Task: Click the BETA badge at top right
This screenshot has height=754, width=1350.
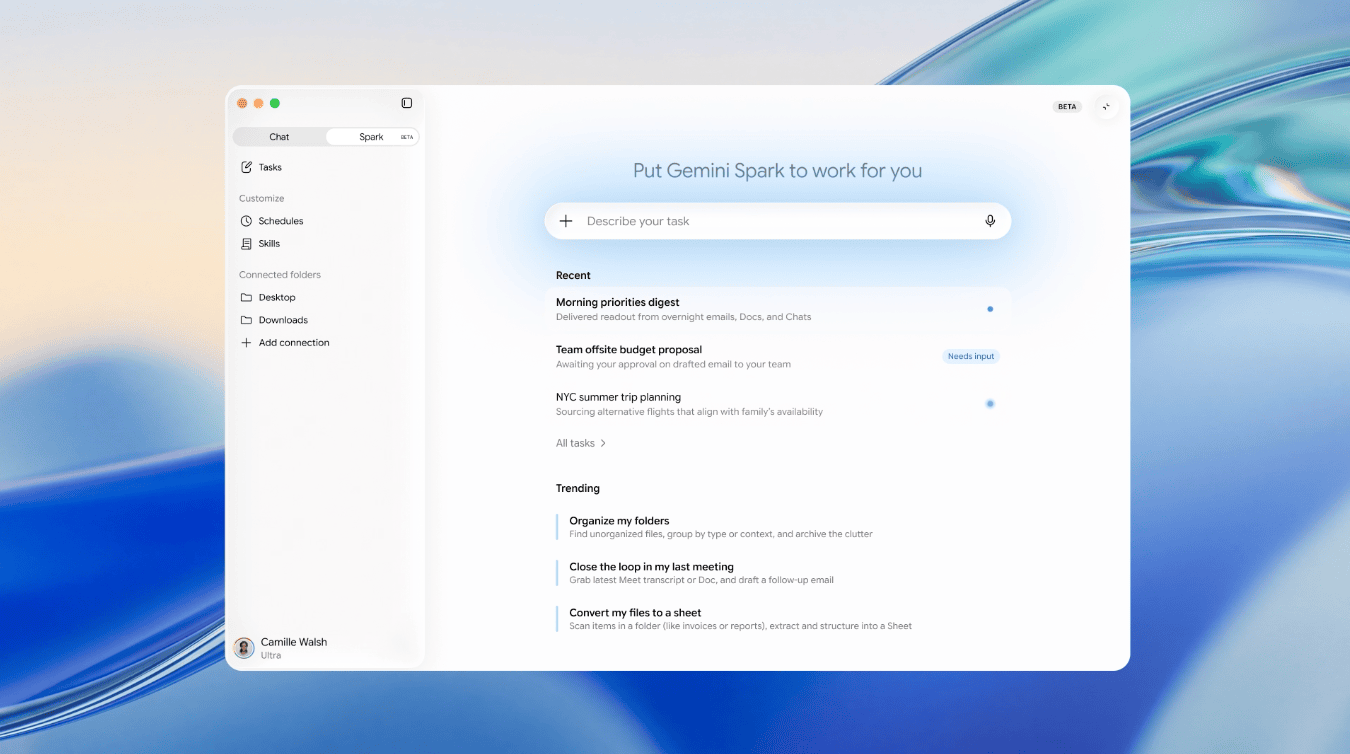Action: pos(1067,106)
